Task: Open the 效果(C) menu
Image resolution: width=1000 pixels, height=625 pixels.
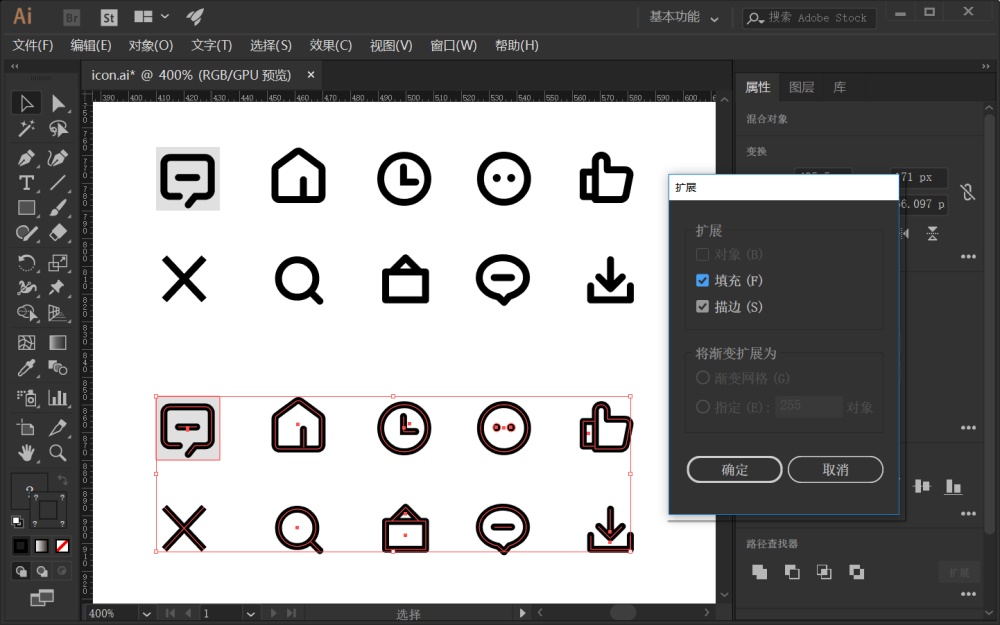Action: 330,45
